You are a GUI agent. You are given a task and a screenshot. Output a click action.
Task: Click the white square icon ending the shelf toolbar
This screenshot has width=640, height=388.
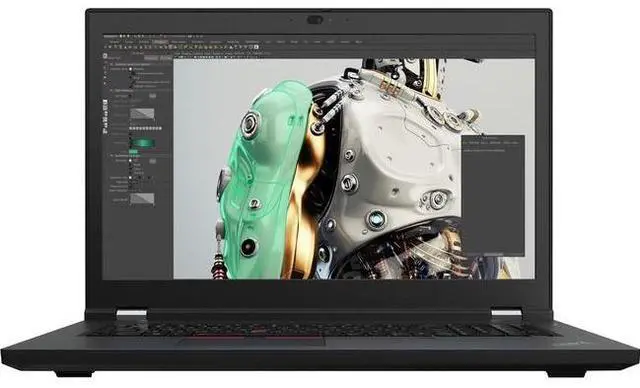(256, 47)
